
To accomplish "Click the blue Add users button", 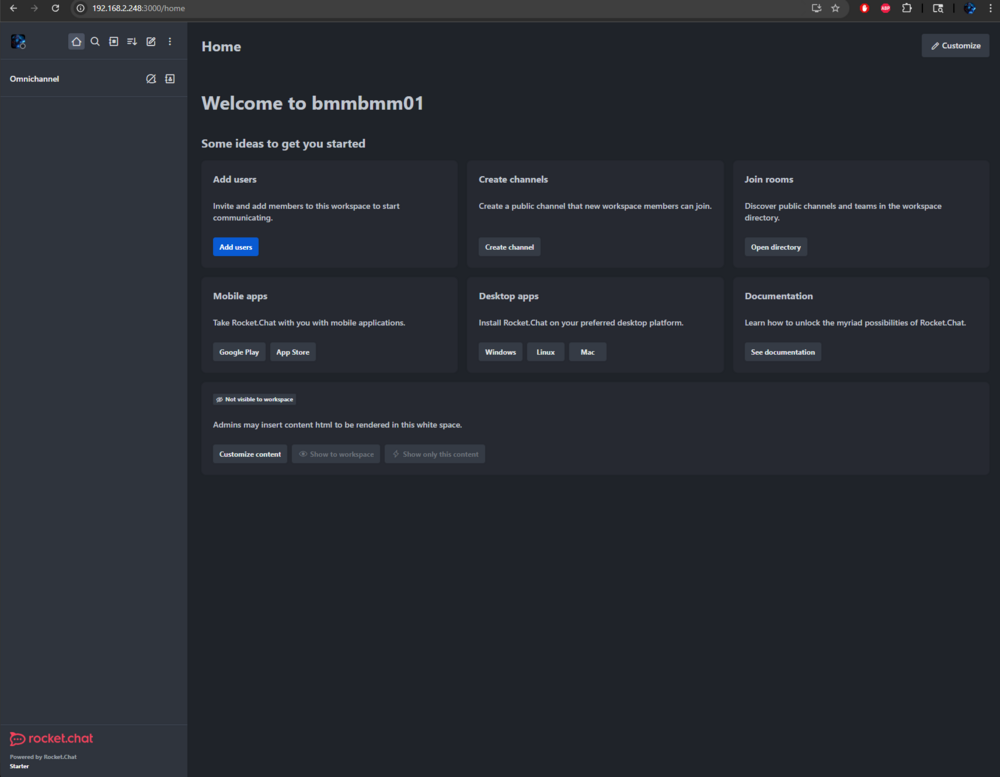I will [x=235, y=247].
